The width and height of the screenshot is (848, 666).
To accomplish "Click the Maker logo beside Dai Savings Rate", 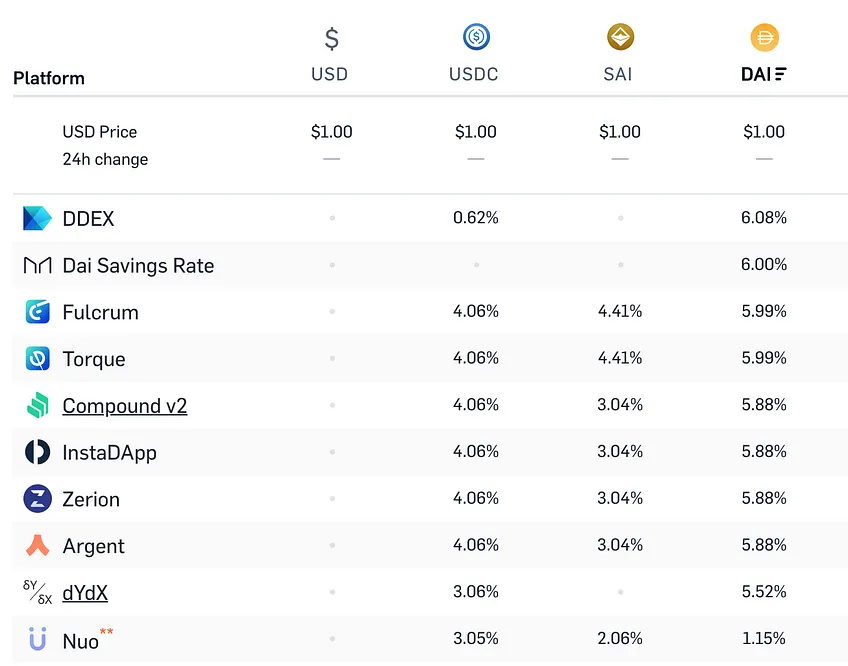I will point(37,265).
